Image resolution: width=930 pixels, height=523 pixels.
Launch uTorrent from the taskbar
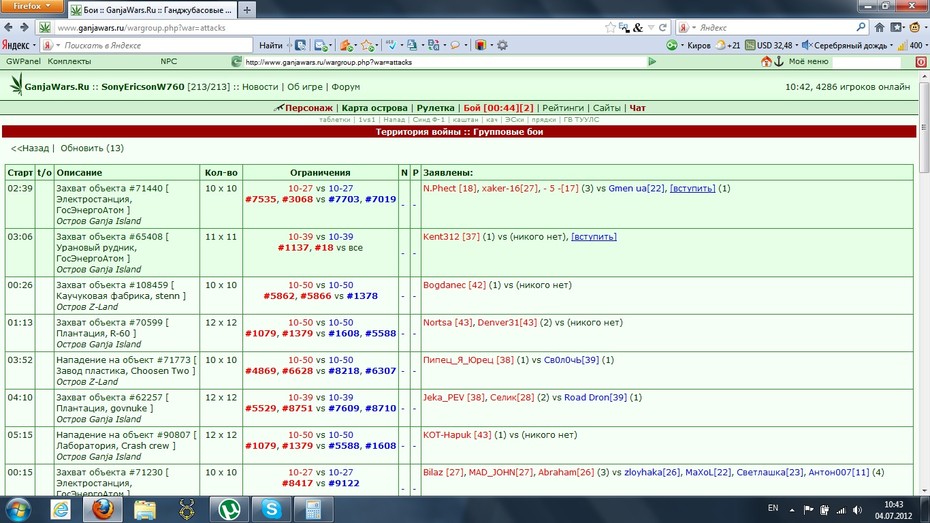click(x=230, y=509)
